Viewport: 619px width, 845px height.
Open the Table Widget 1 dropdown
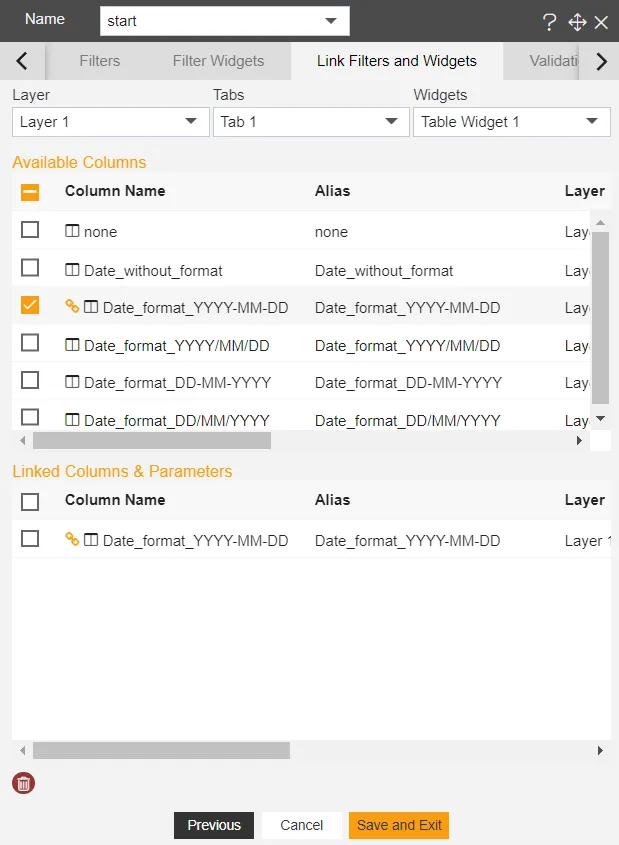click(x=511, y=122)
